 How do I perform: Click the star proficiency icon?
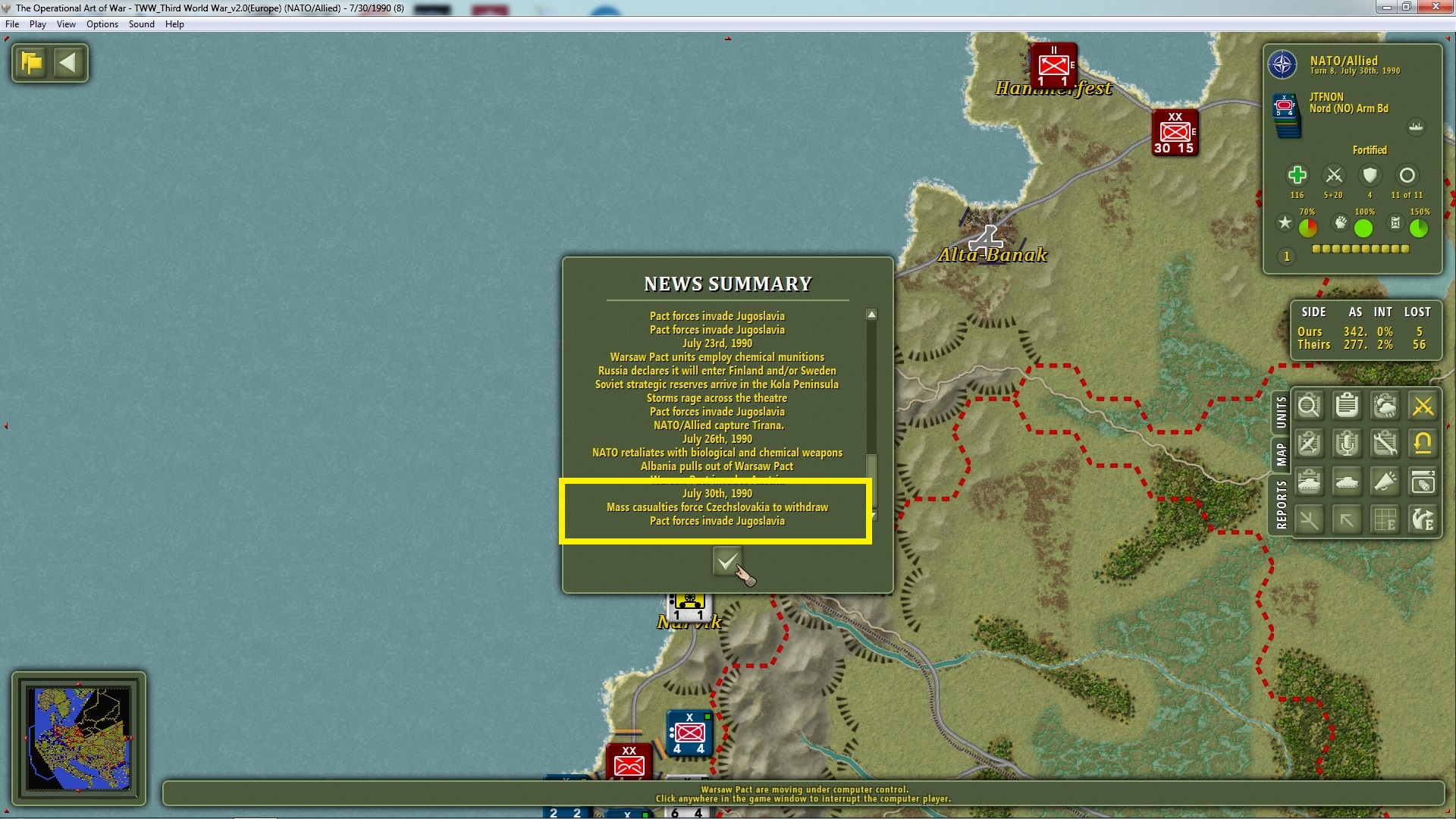(1285, 223)
